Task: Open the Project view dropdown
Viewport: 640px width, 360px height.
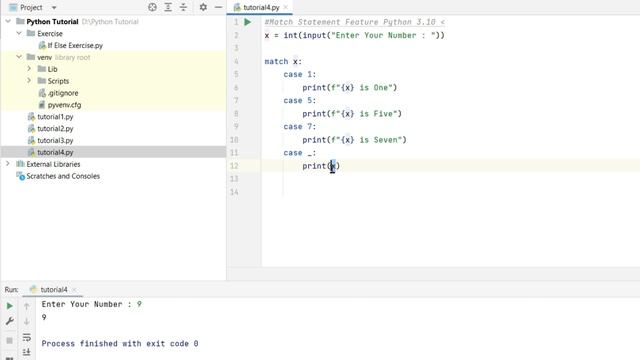Action: tap(54, 8)
